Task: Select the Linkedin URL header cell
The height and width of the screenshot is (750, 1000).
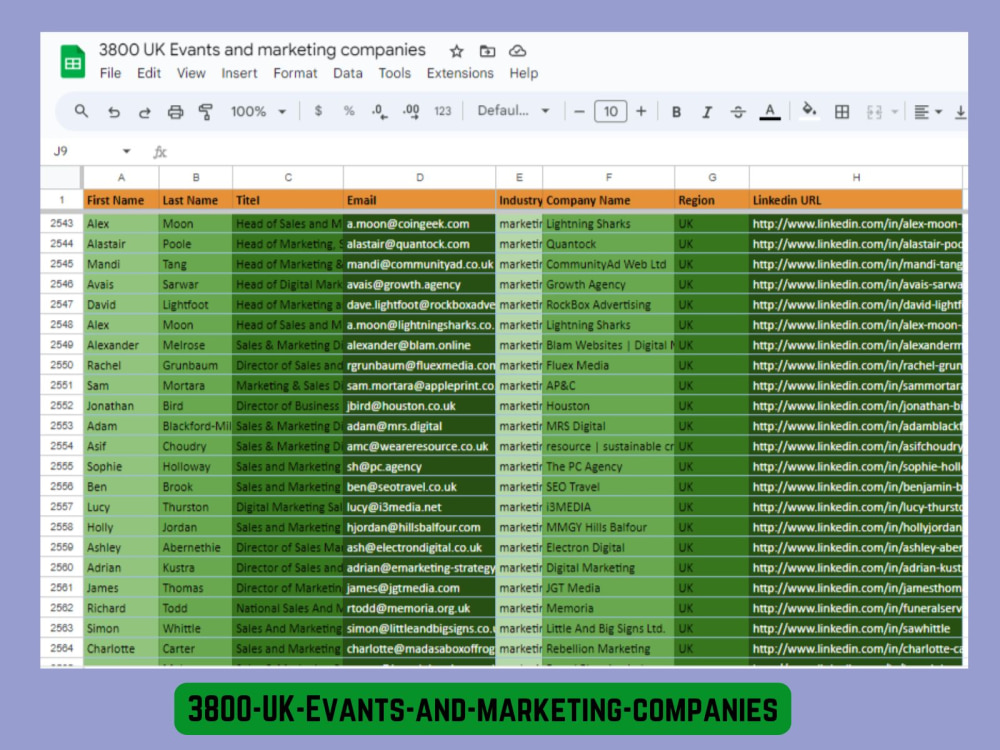Action: [856, 200]
